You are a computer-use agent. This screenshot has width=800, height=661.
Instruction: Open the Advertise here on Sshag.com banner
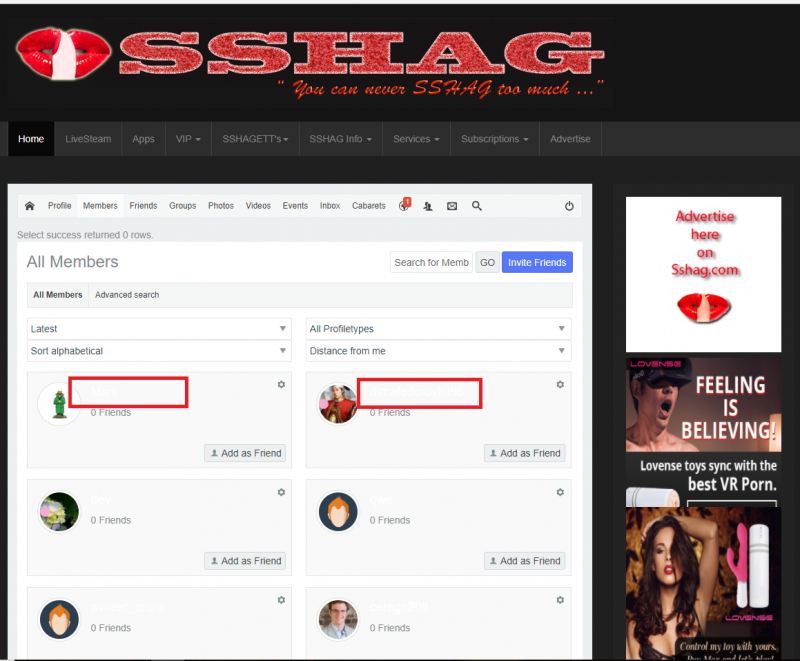click(x=704, y=274)
